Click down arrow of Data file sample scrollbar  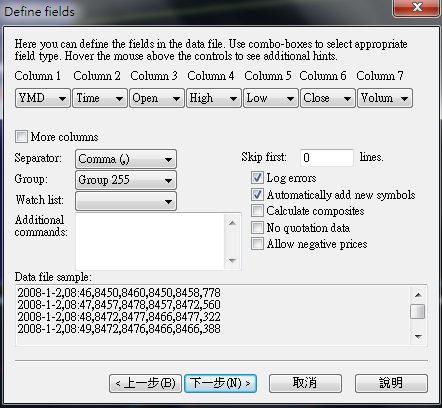click(x=418, y=337)
